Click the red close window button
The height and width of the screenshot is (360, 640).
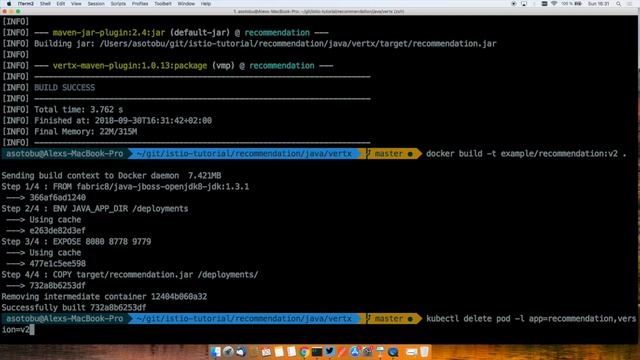[x=4, y=11]
